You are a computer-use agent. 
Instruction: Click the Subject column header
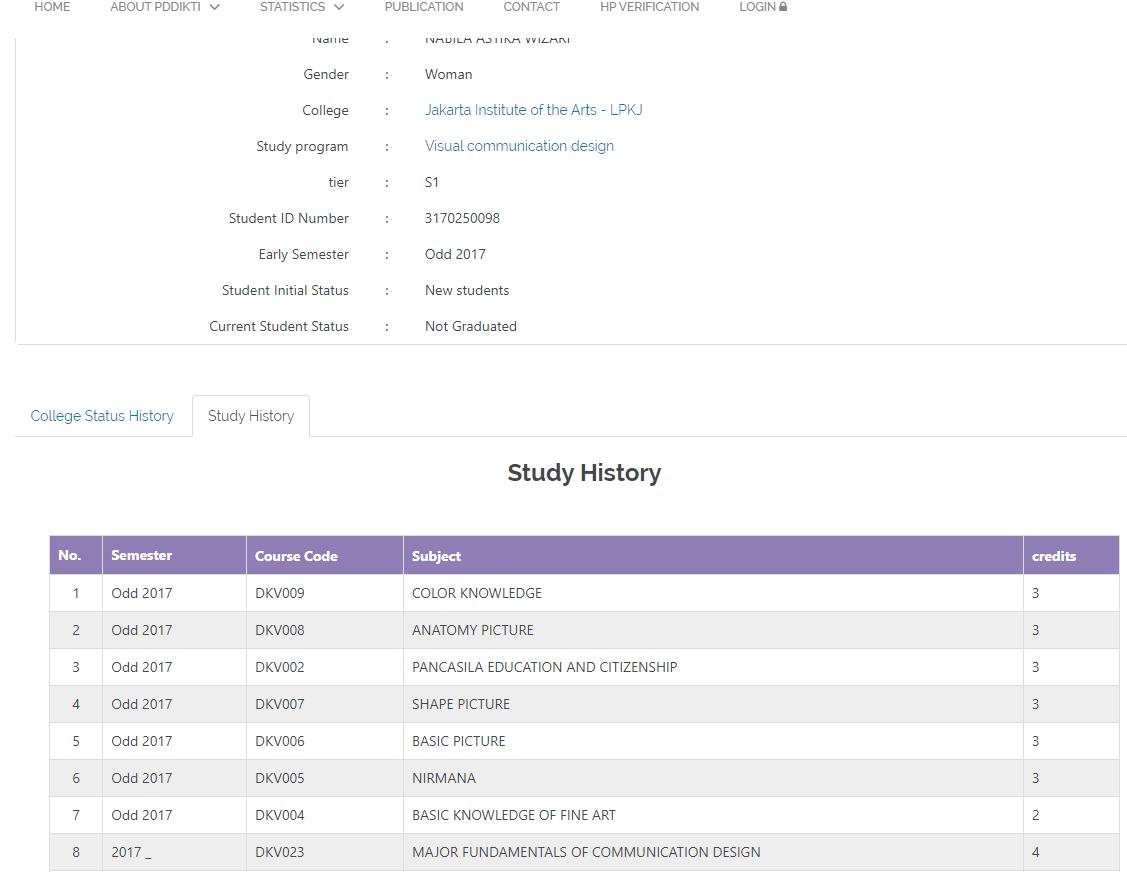713,555
